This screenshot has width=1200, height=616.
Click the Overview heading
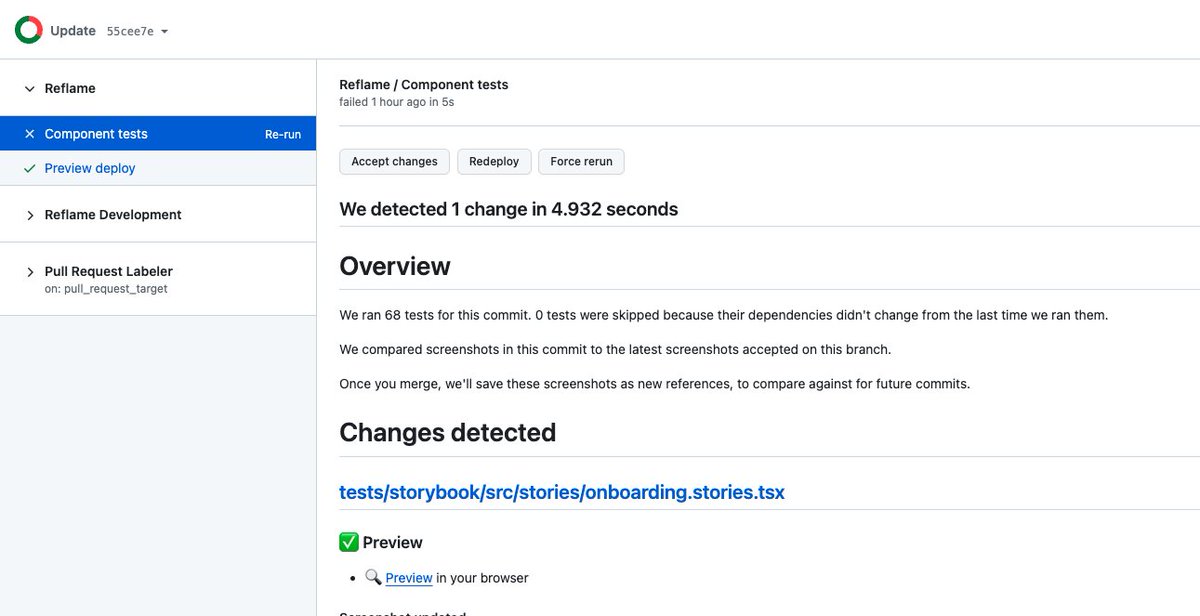tap(395, 266)
